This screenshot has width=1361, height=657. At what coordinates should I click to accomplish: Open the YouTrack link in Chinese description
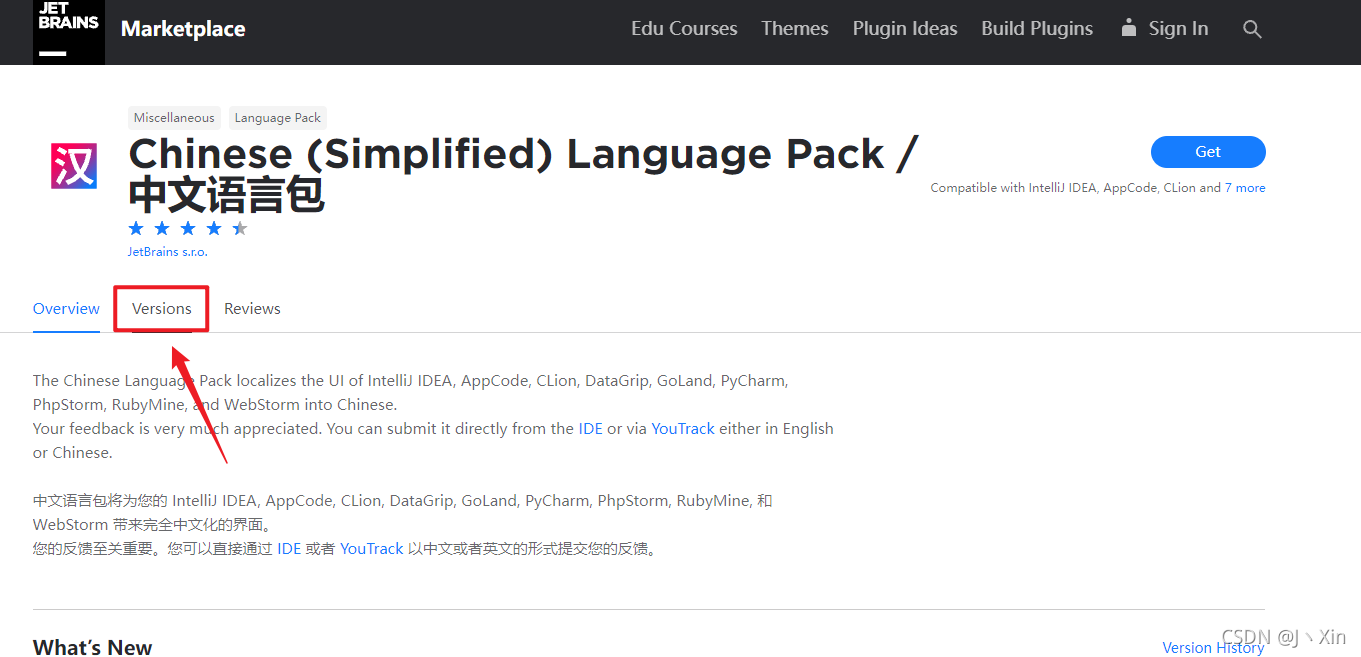coord(372,548)
